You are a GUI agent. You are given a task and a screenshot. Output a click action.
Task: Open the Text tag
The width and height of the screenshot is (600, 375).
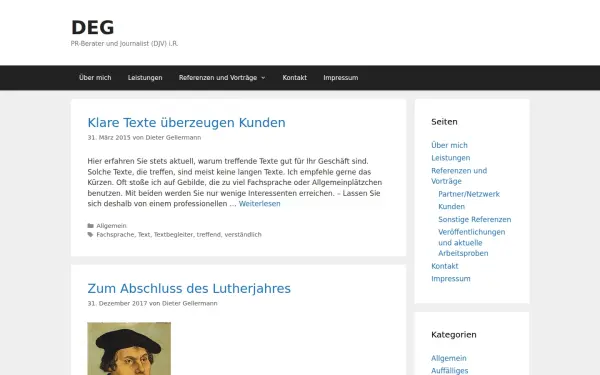[144, 235]
